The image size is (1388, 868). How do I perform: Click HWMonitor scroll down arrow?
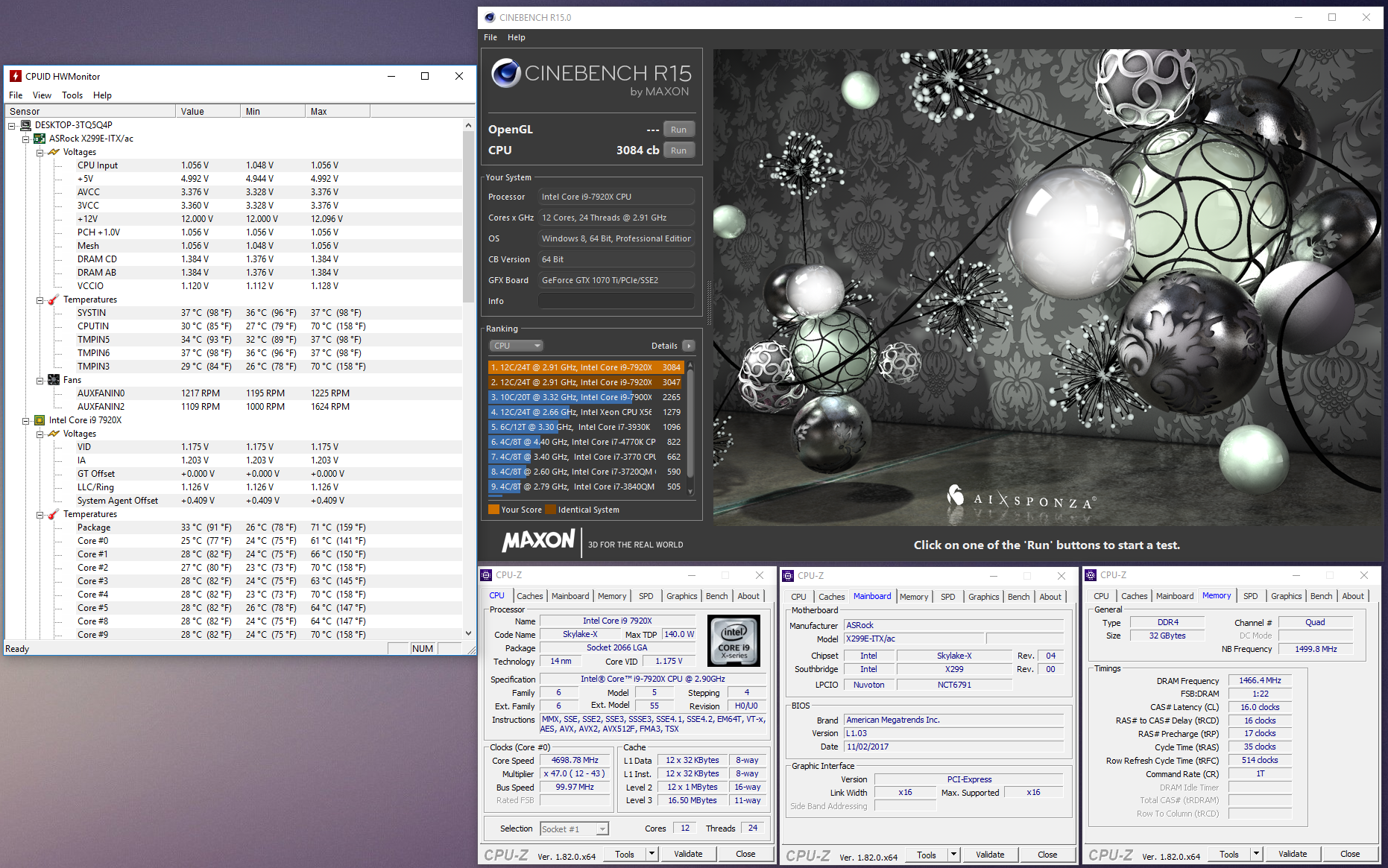click(468, 633)
